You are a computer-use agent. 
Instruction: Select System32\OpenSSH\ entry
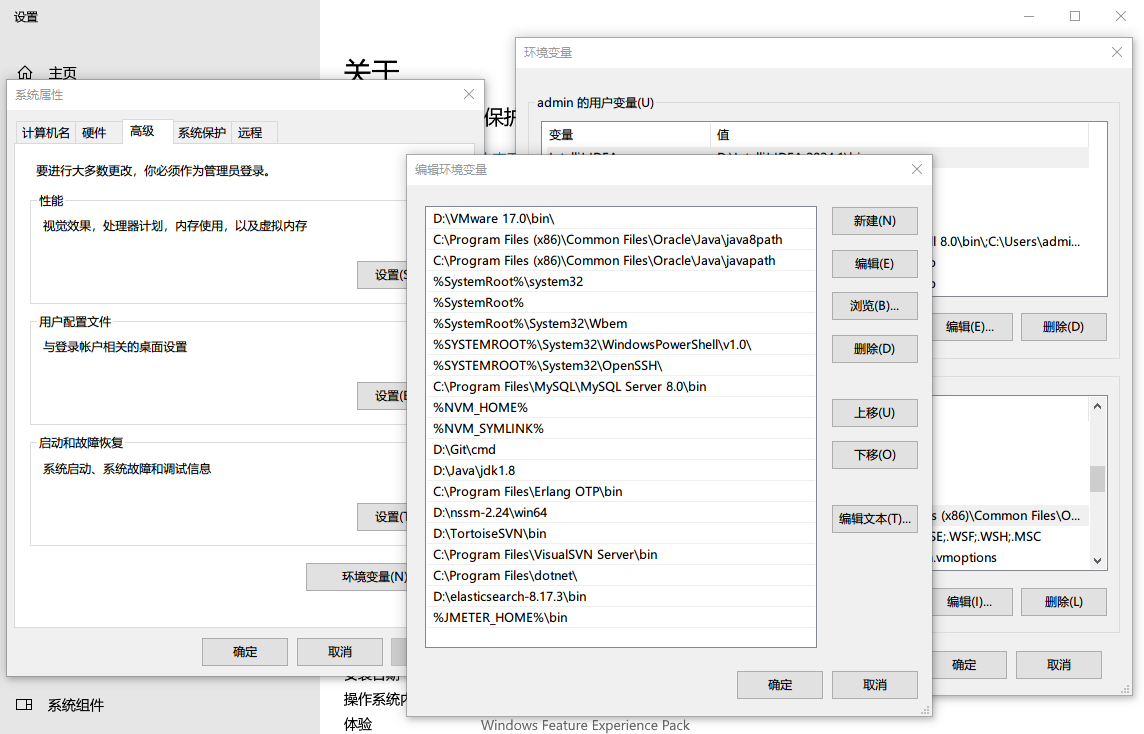(621, 366)
